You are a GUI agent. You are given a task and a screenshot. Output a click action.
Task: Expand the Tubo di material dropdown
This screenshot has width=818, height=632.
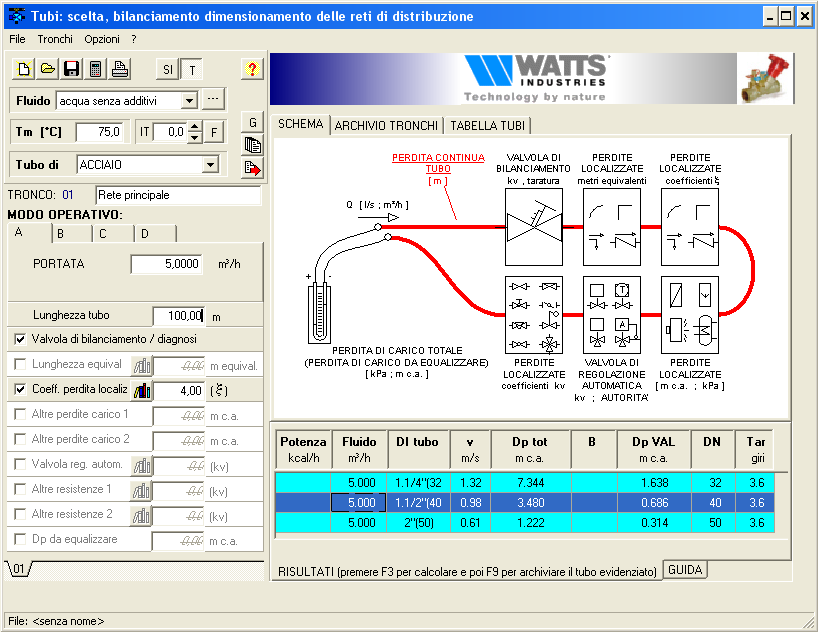tap(210, 165)
